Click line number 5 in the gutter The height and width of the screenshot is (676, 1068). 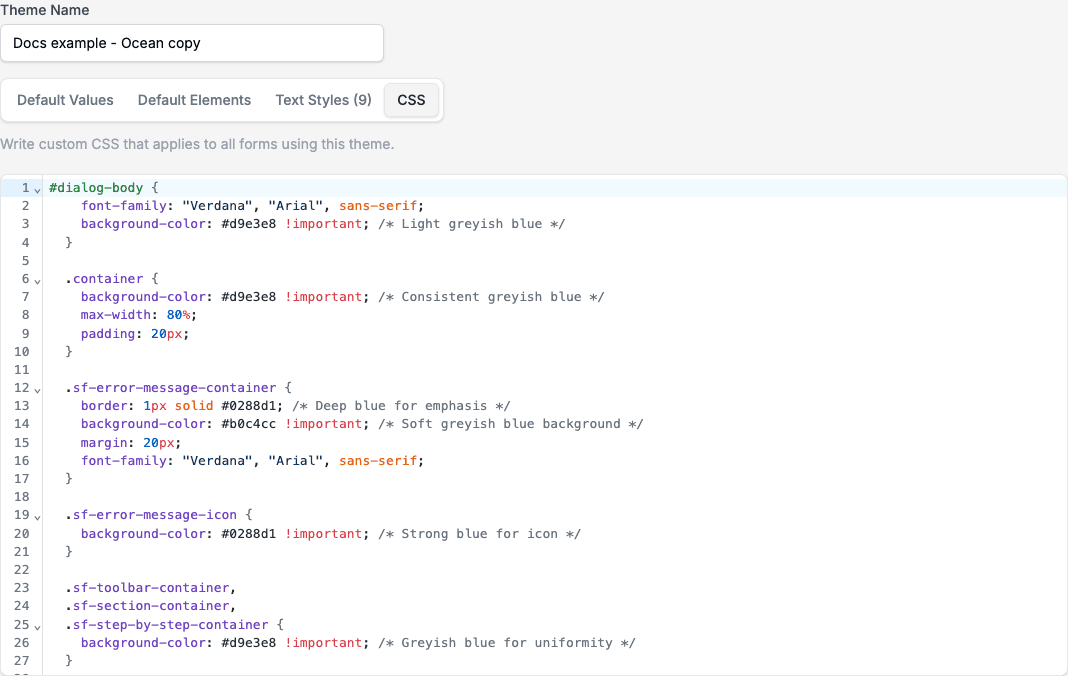pos(25,261)
